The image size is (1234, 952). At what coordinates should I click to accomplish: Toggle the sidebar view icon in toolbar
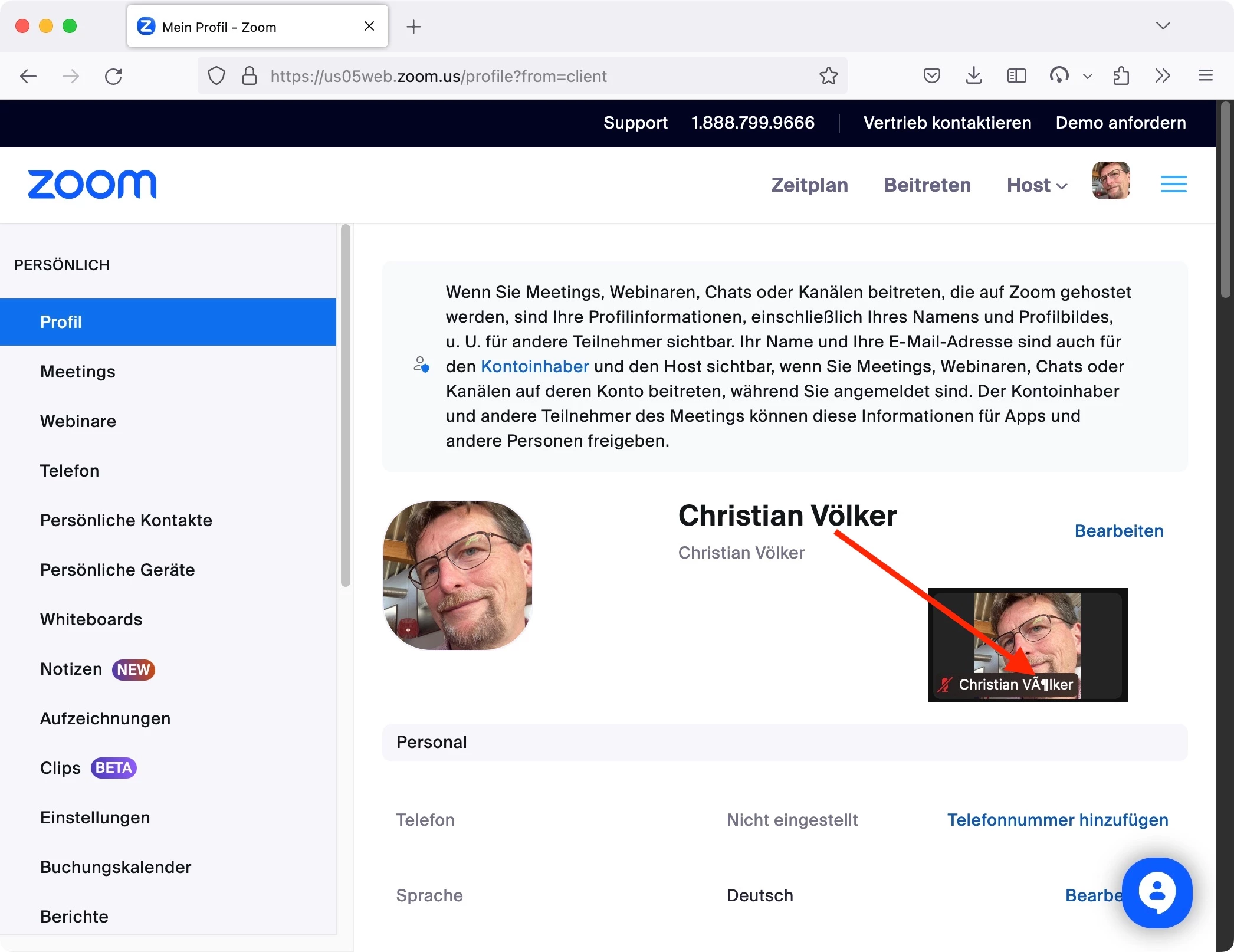(1016, 76)
